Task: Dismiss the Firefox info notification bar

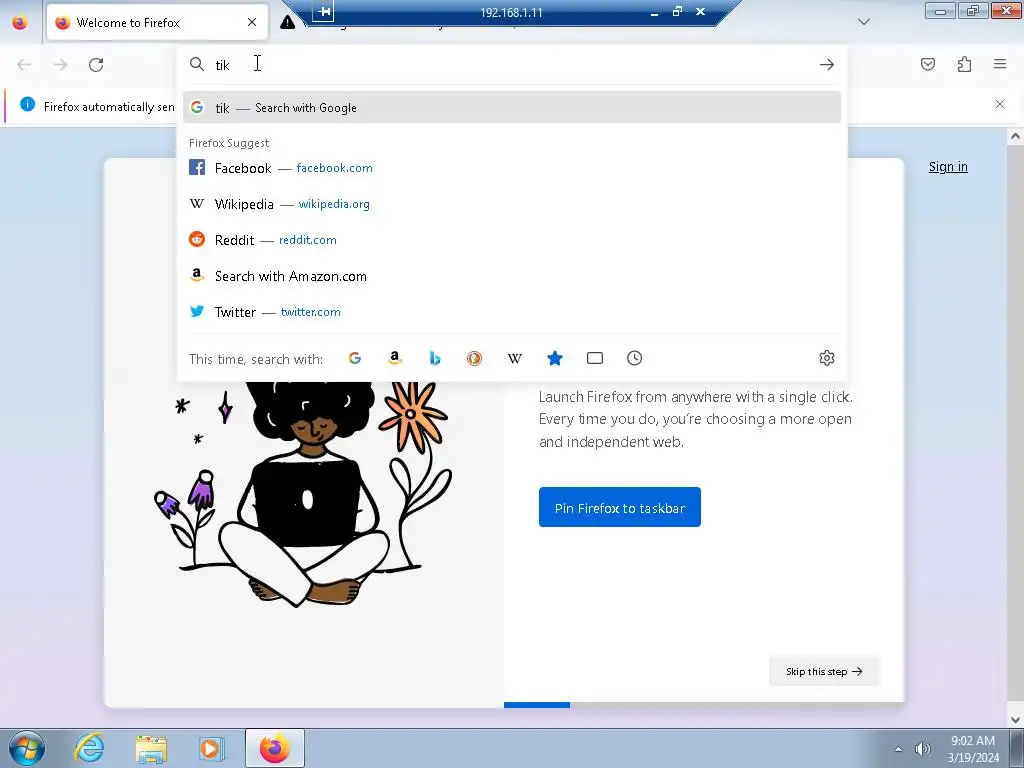Action: 1000,104
